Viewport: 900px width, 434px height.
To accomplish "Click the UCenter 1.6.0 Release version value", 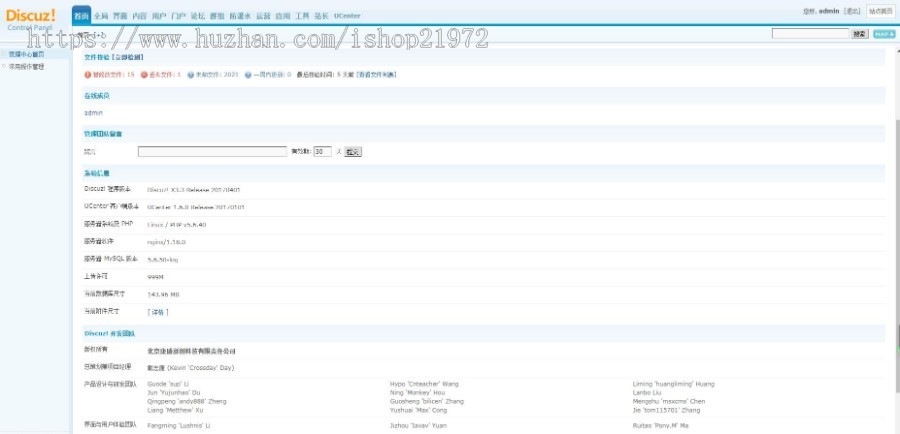I will click(x=196, y=207).
